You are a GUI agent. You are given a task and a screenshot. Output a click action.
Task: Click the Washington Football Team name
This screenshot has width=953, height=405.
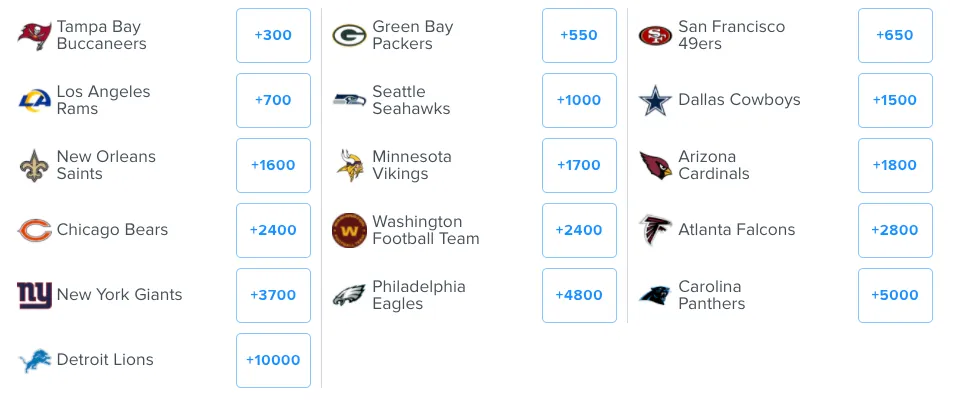tap(426, 230)
